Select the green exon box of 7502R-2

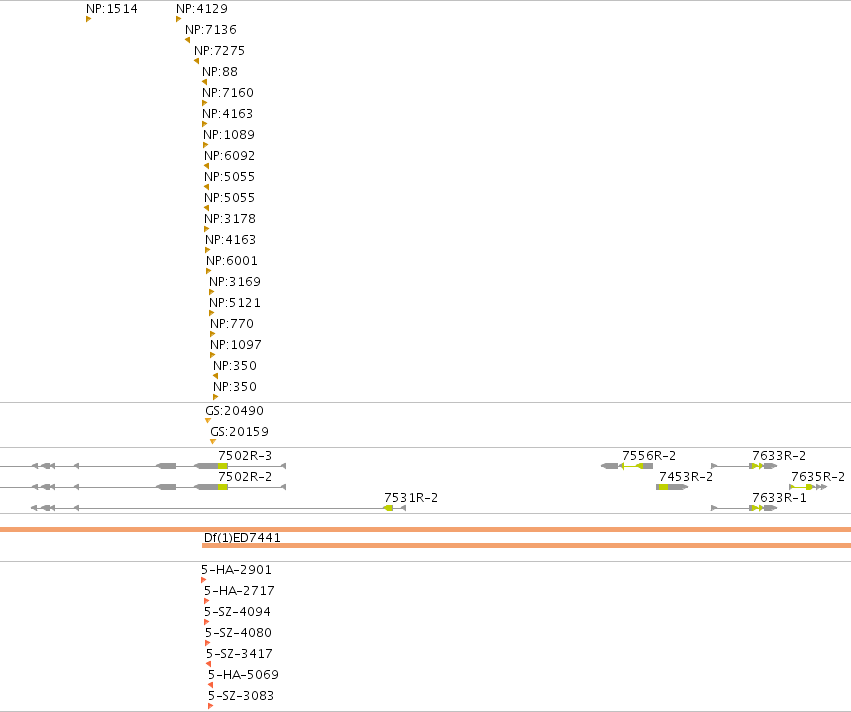tap(223, 487)
